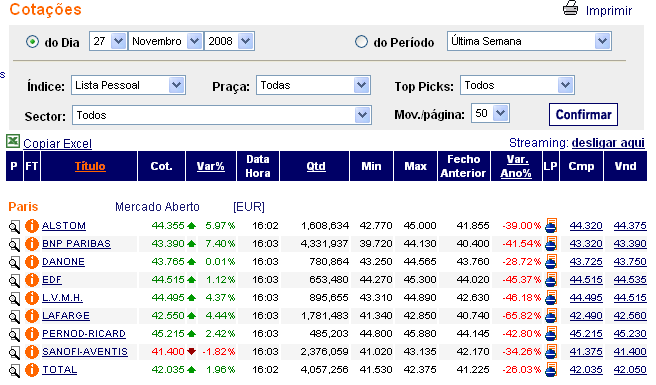
Task: Click the Excel icon next to Copiar Excel
Action: coord(13,141)
